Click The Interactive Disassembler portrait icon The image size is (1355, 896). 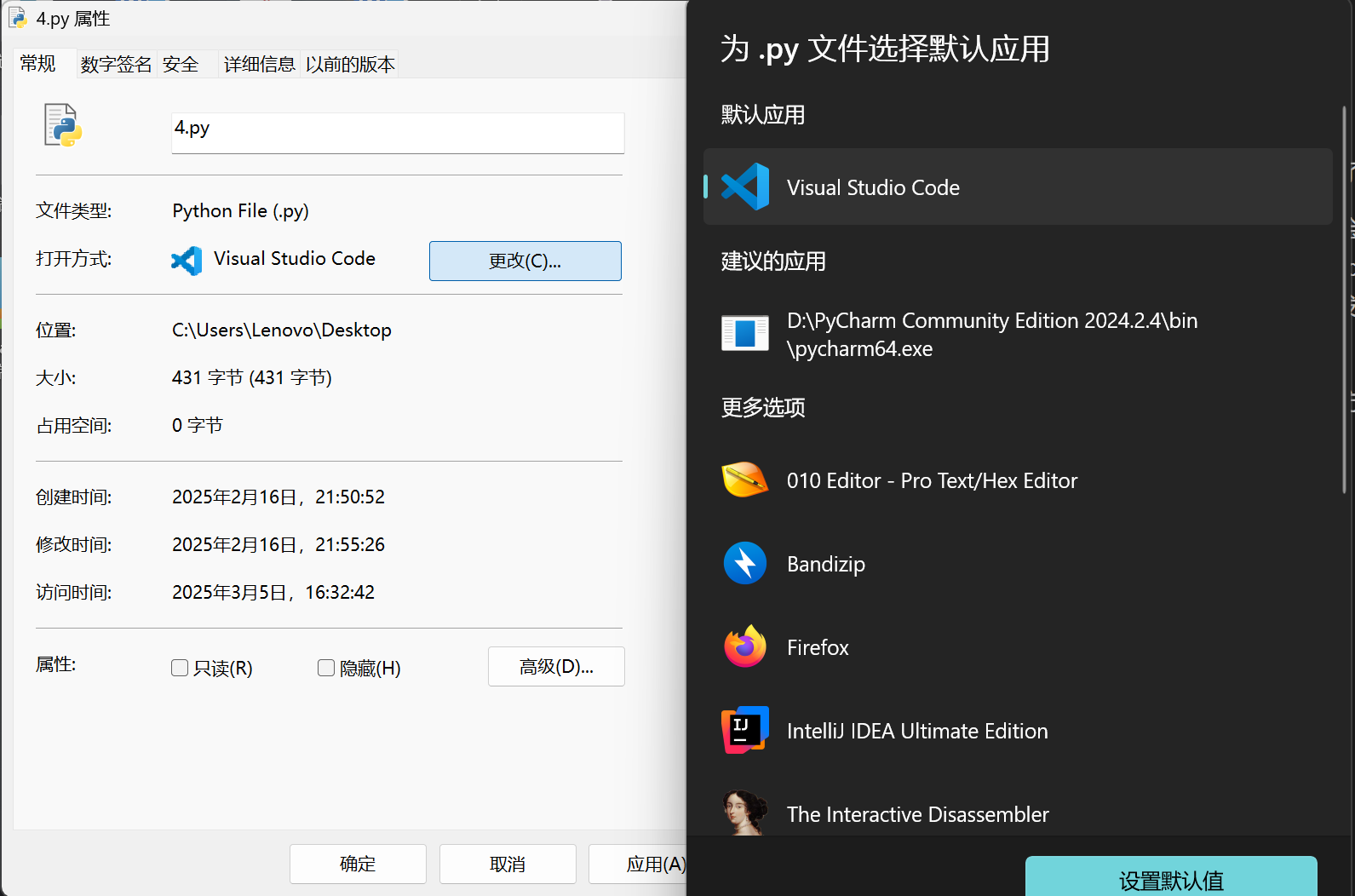pyautogui.click(x=745, y=813)
